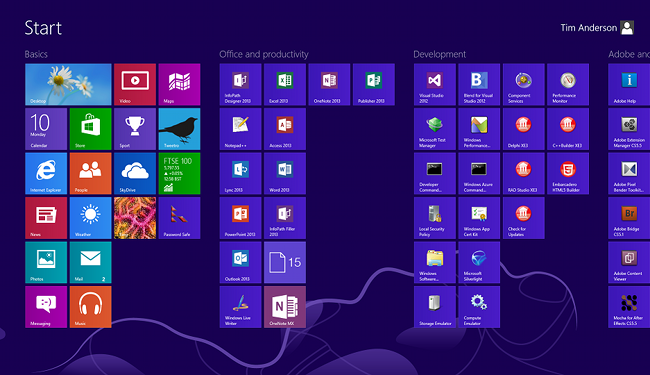The width and height of the screenshot is (650, 375).
Task: Open Component Services tile
Action: point(523,85)
